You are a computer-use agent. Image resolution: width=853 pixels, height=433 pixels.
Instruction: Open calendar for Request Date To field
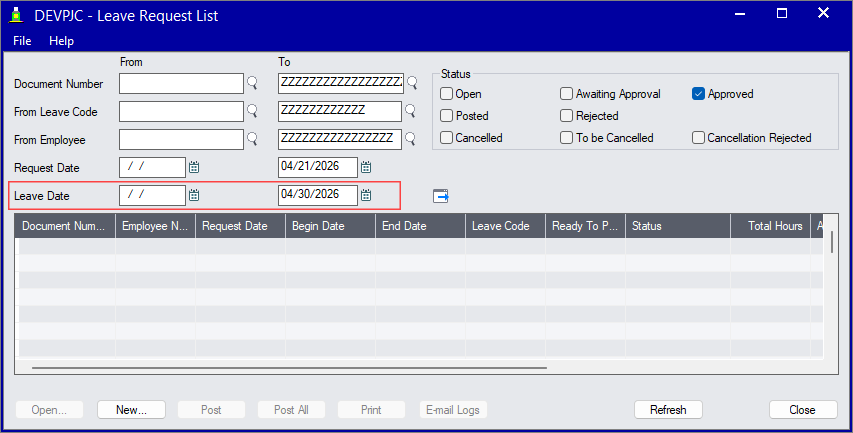click(366, 167)
